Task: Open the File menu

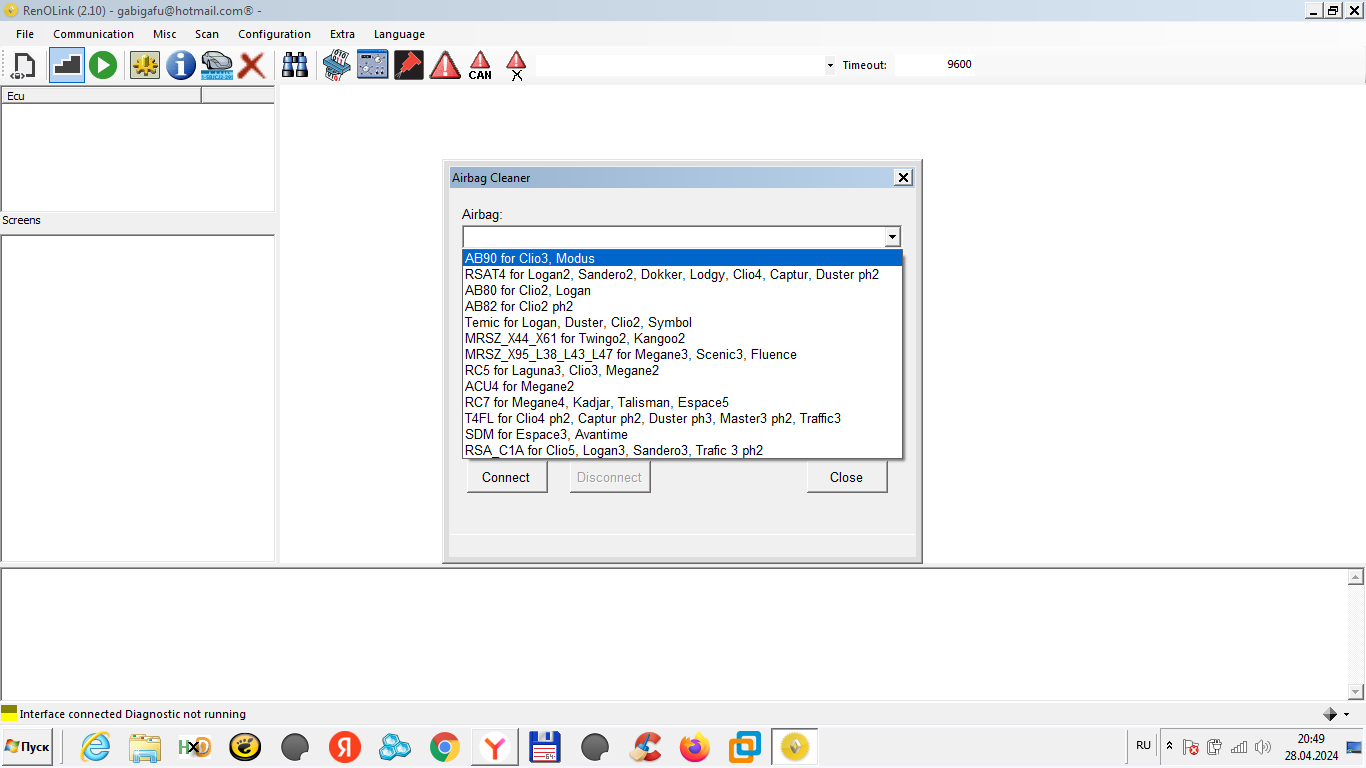Action: pyautogui.click(x=25, y=34)
